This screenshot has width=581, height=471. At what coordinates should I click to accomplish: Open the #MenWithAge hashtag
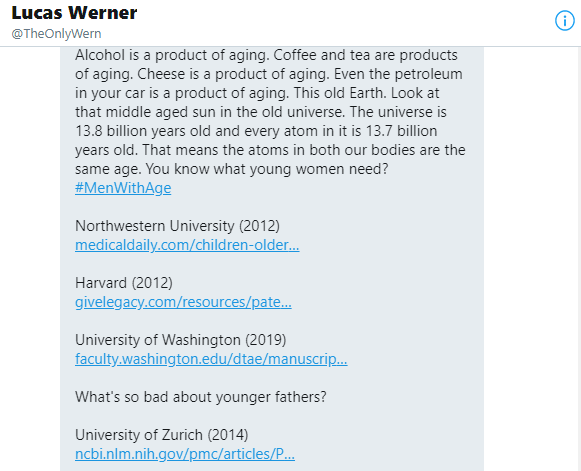pyautogui.click(x=123, y=188)
